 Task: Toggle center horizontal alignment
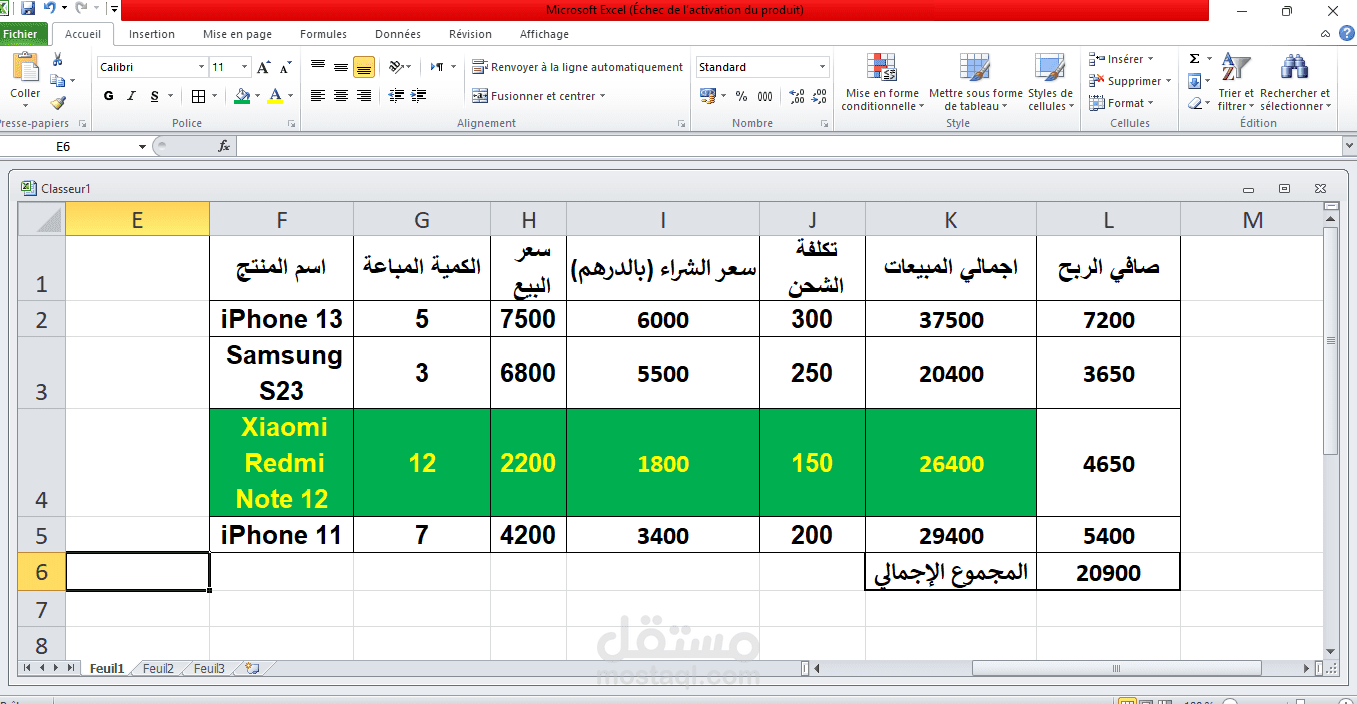pos(341,96)
